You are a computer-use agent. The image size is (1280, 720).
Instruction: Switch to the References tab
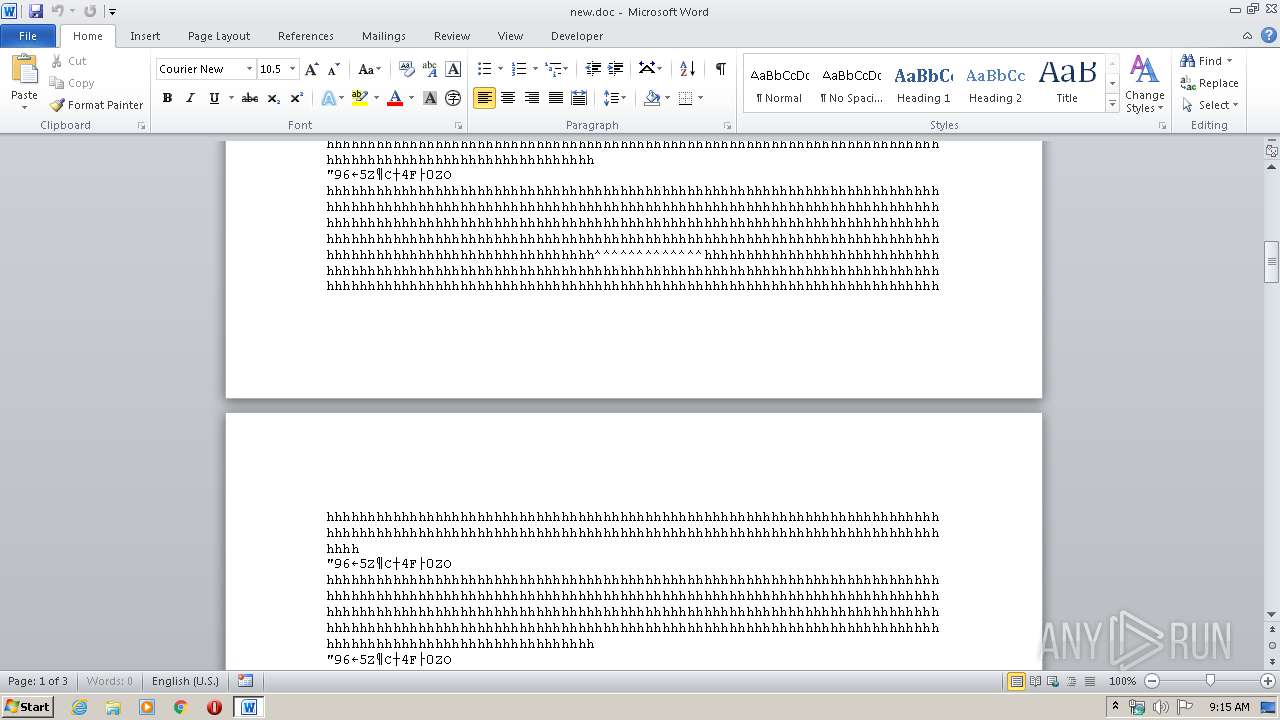click(306, 36)
